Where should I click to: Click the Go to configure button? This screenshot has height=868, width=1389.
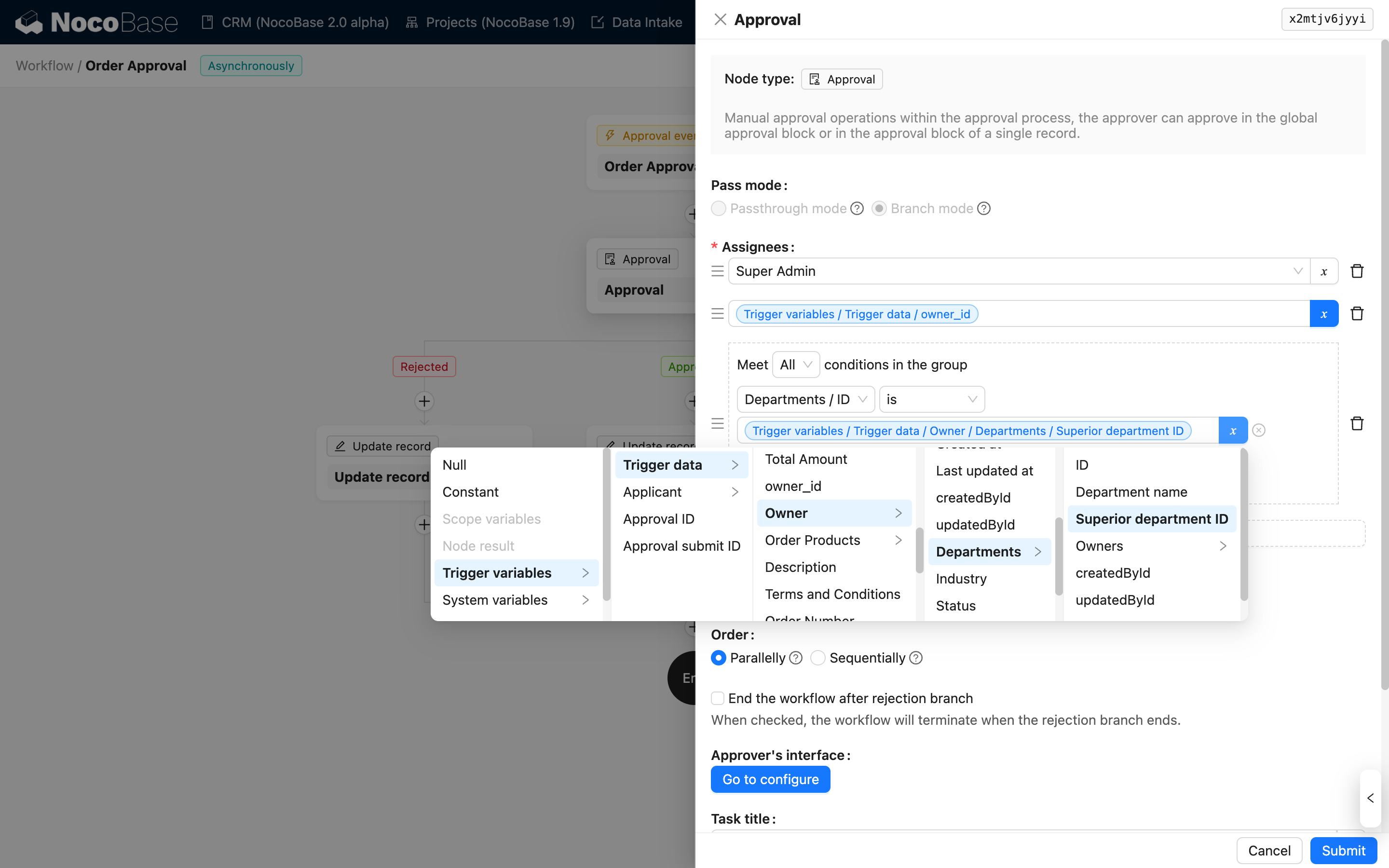tap(770, 779)
